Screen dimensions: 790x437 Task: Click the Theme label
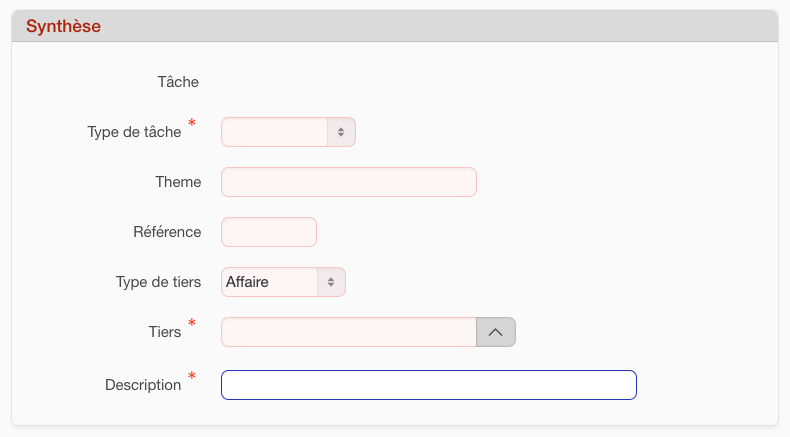[178, 182]
